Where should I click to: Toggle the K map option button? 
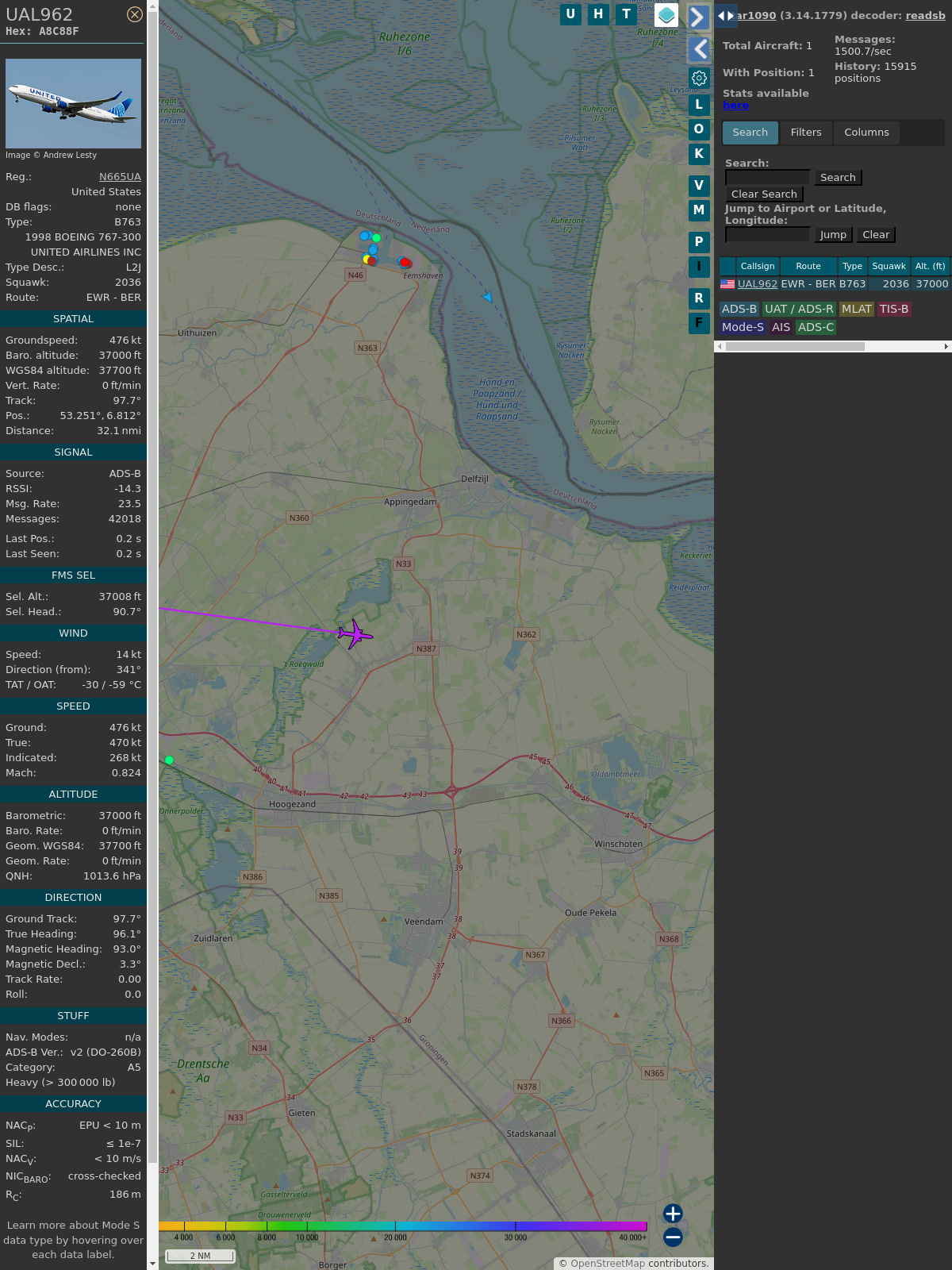pyautogui.click(x=699, y=154)
